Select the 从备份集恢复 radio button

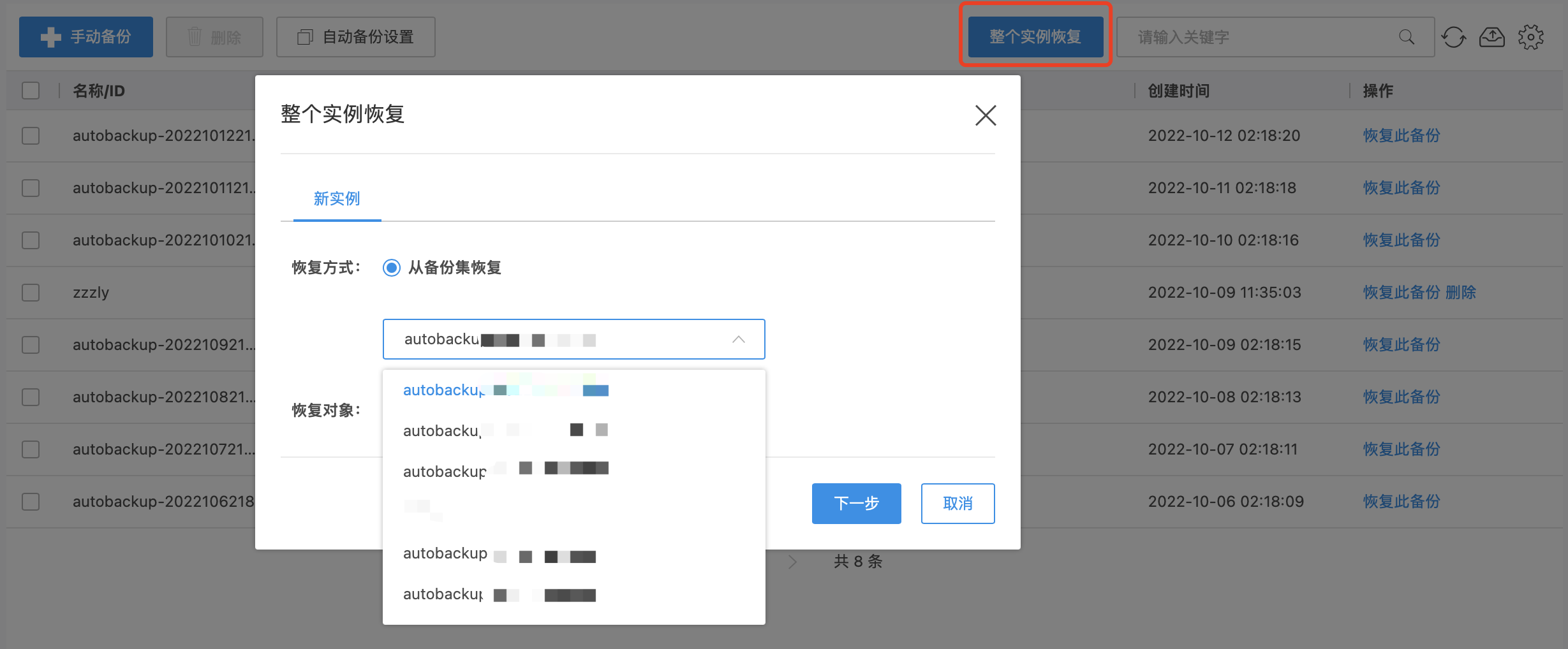(x=392, y=268)
